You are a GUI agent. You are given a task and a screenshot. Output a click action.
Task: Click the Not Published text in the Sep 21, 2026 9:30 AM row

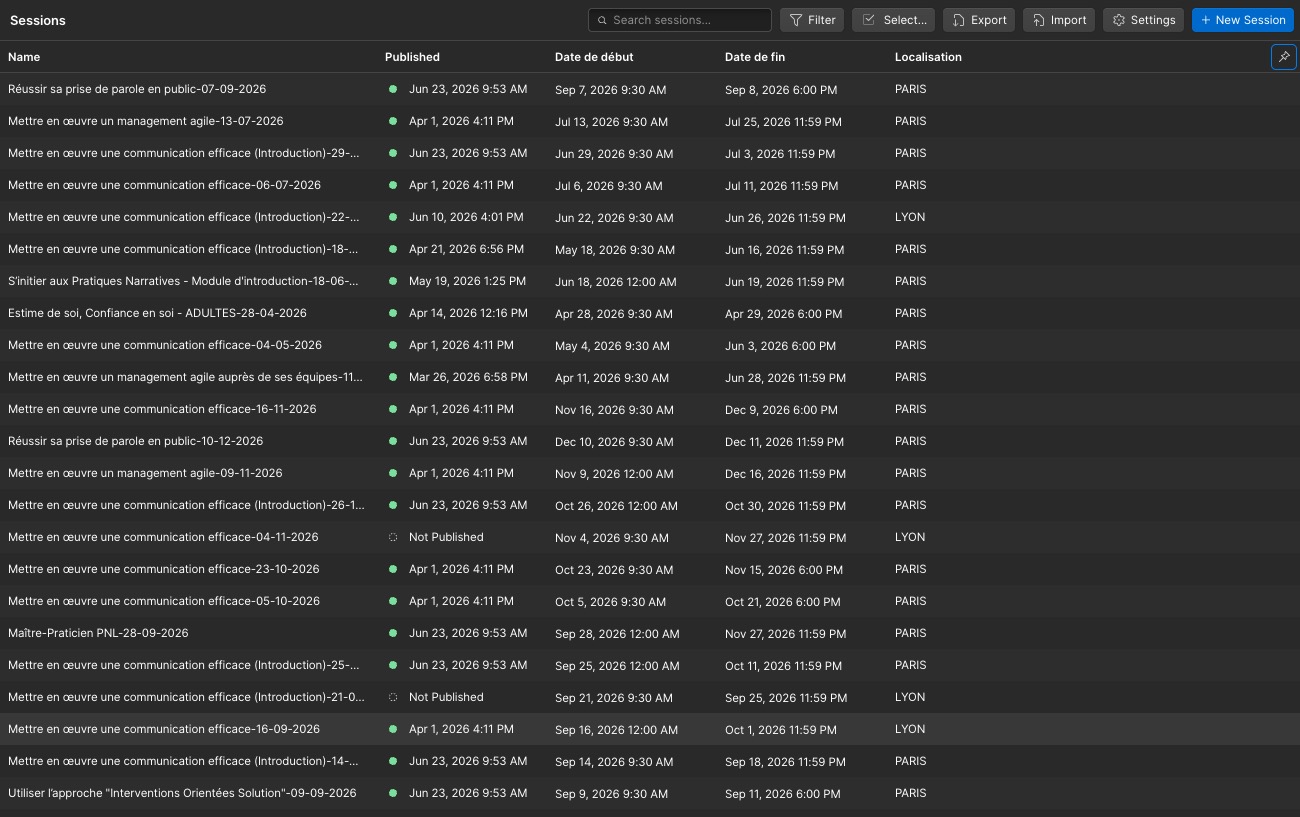point(446,697)
